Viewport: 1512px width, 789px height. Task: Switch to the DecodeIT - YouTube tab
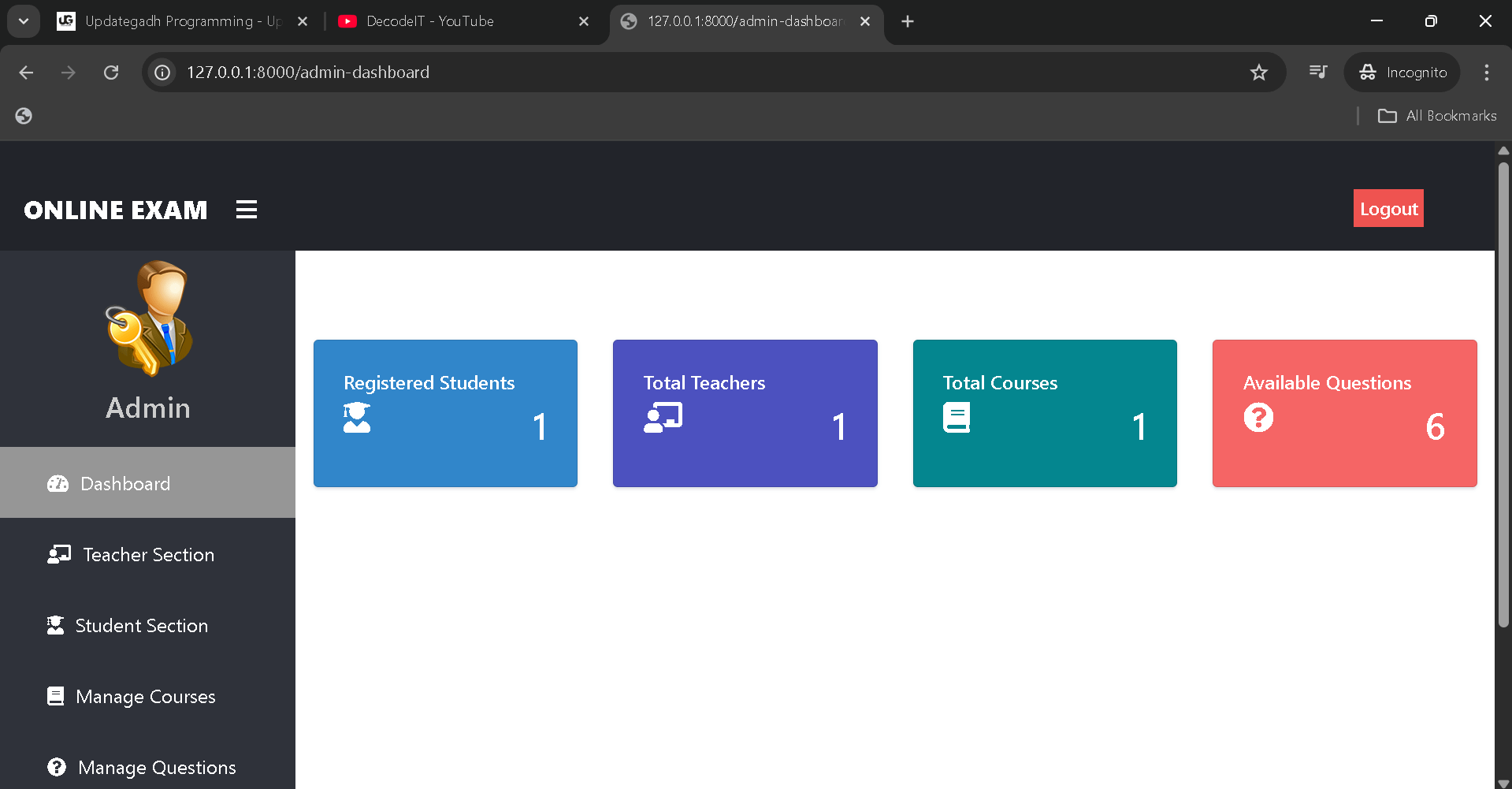429,21
